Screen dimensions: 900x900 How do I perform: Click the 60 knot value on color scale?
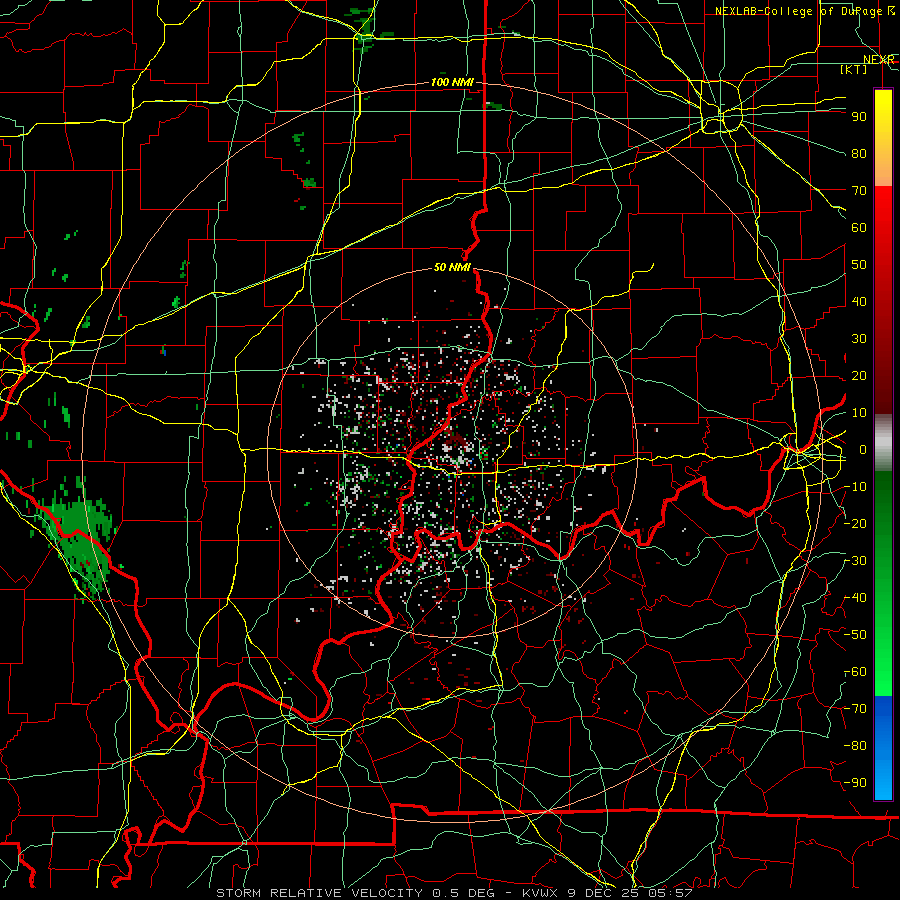tap(859, 228)
